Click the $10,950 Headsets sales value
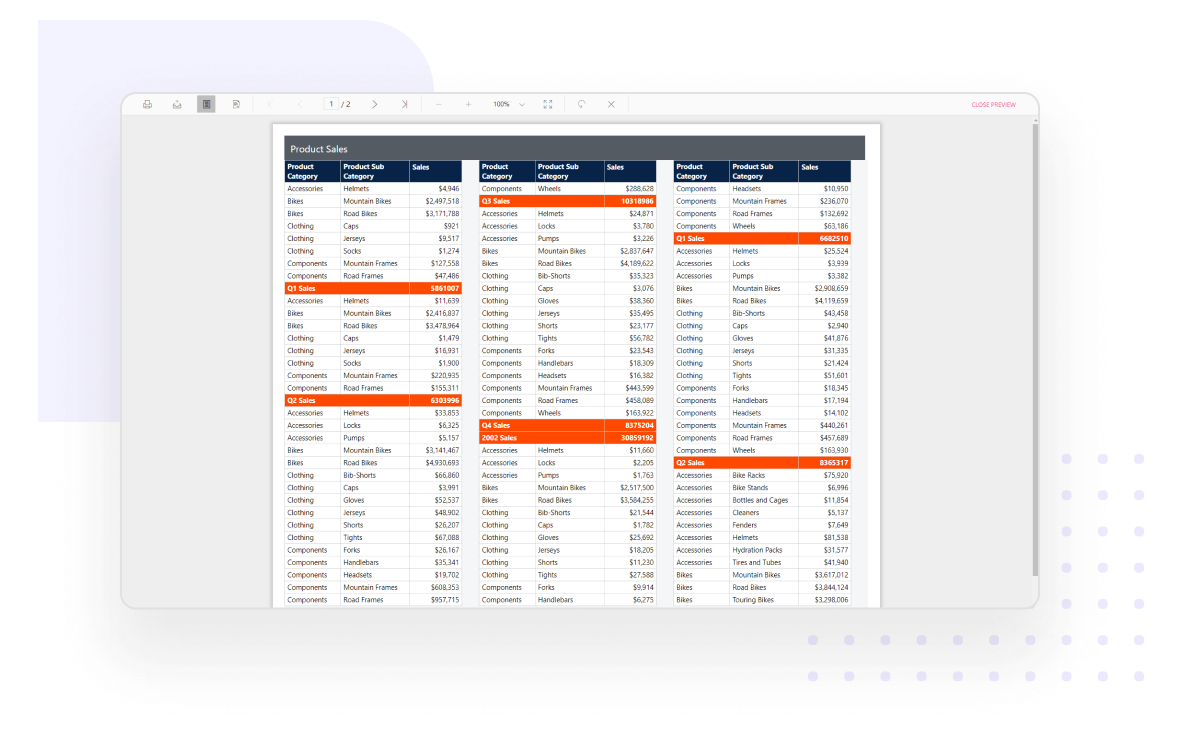 [836, 189]
